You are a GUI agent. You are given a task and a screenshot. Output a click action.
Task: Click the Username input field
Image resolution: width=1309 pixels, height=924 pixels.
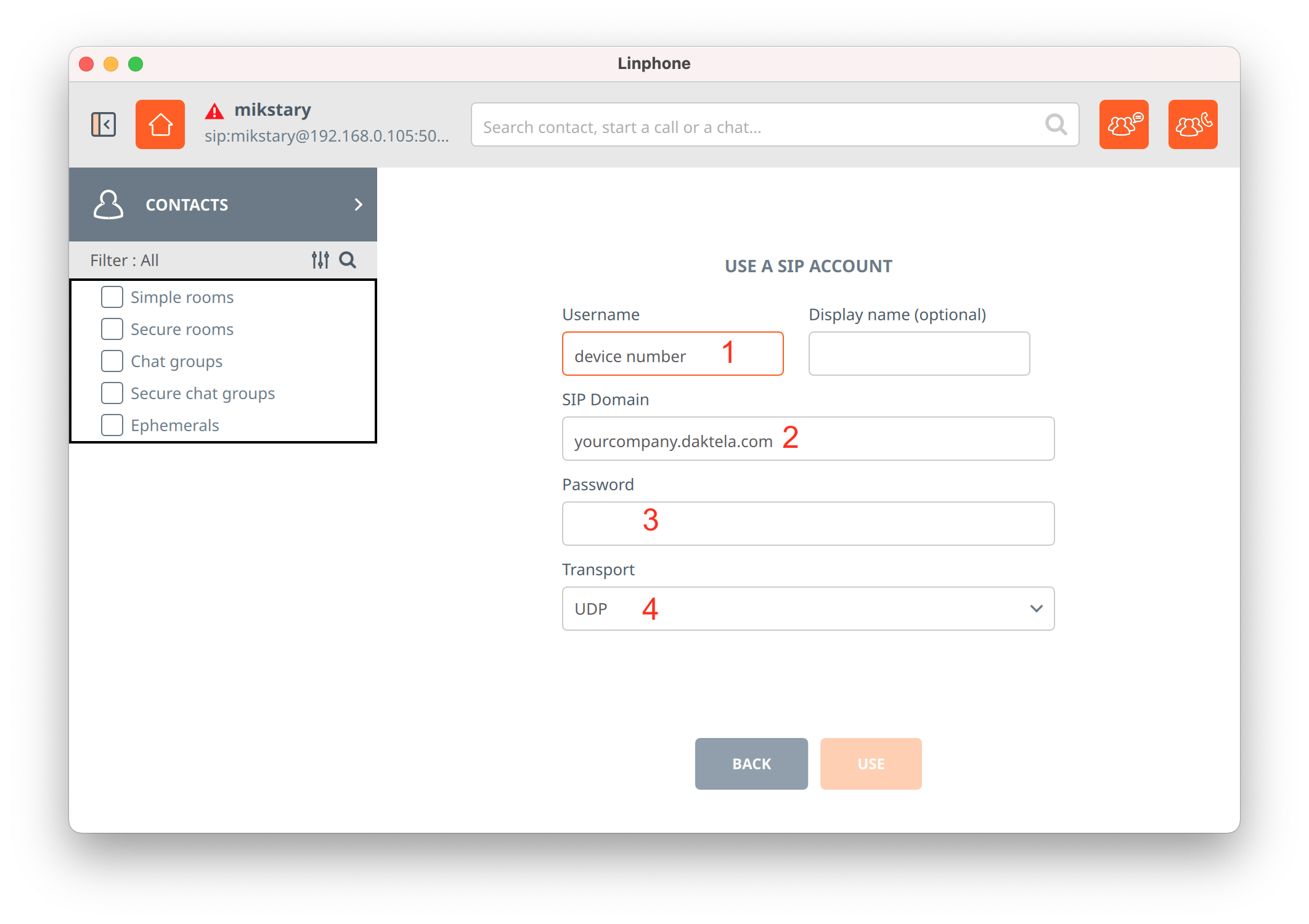672,354
